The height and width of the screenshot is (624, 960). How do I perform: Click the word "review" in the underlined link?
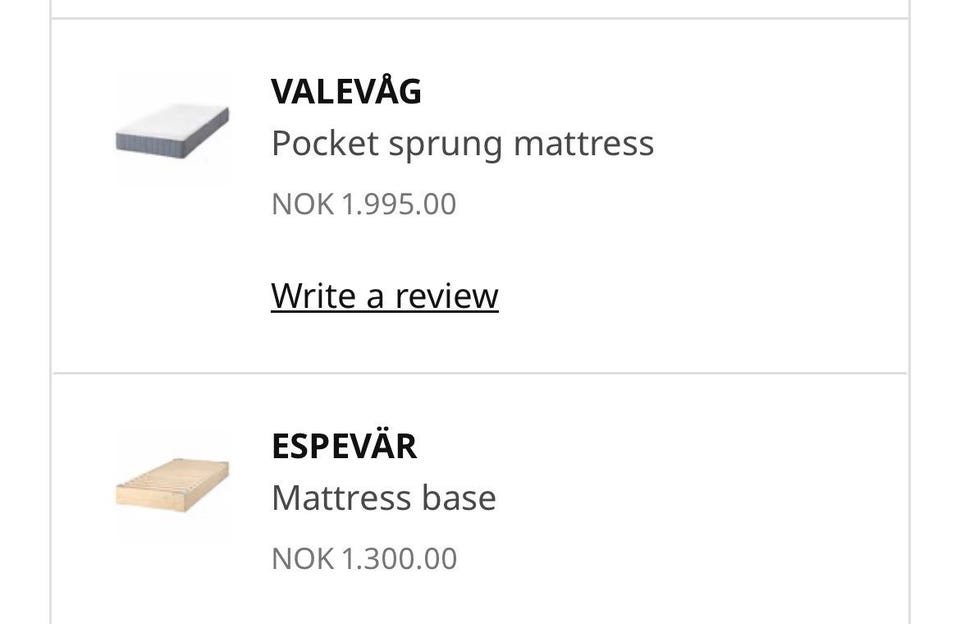point(446,296)
